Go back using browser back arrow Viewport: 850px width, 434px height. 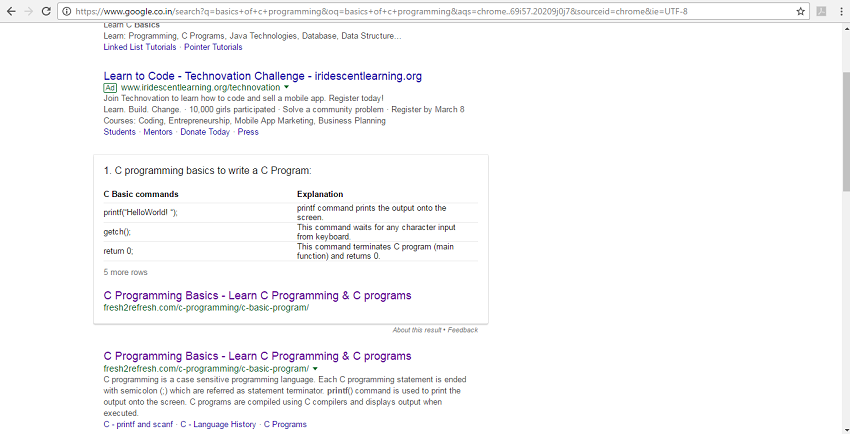(x=11, y=11)
